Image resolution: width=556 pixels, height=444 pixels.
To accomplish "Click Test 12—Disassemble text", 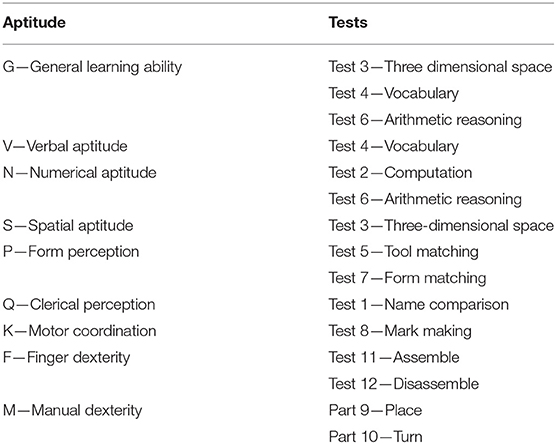I will 404,384.
